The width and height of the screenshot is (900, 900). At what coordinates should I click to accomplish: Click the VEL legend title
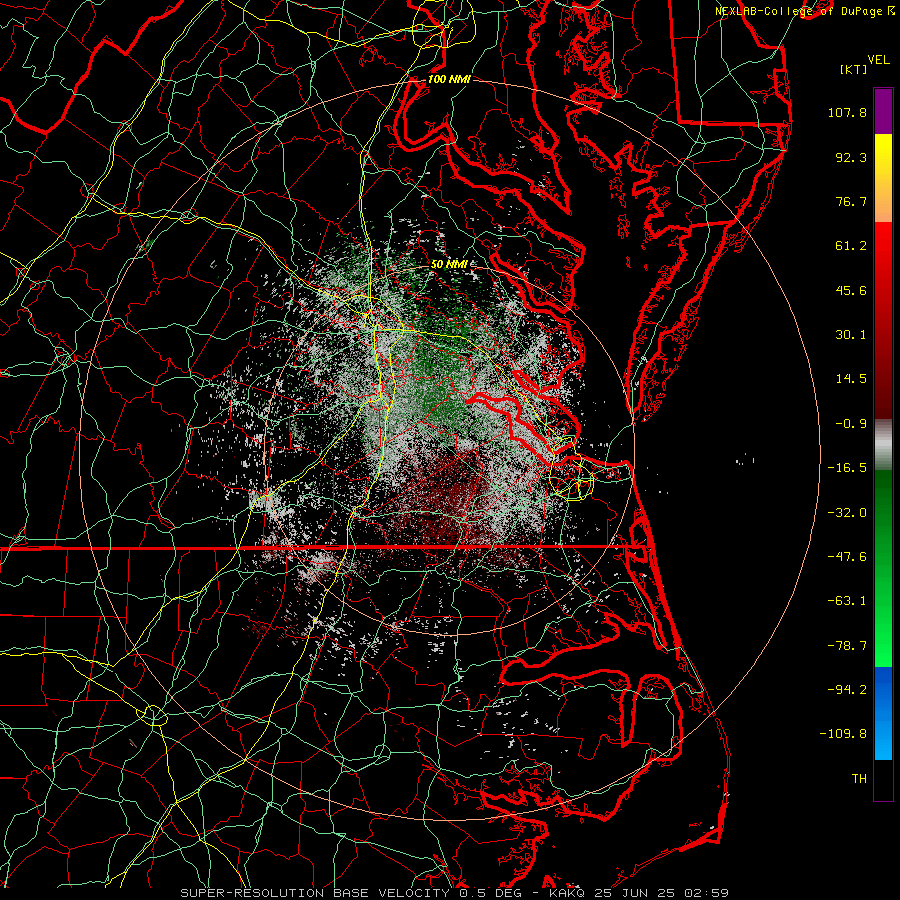coord(879,60)
